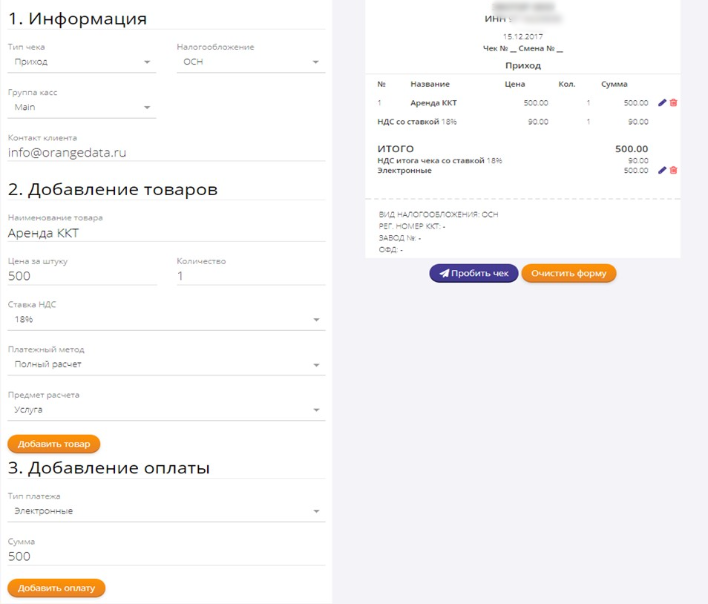Edit the Электронные payment with pencil icon
Image resolution: width=708 pixels, height=604 pixels.
coord(662,170)
